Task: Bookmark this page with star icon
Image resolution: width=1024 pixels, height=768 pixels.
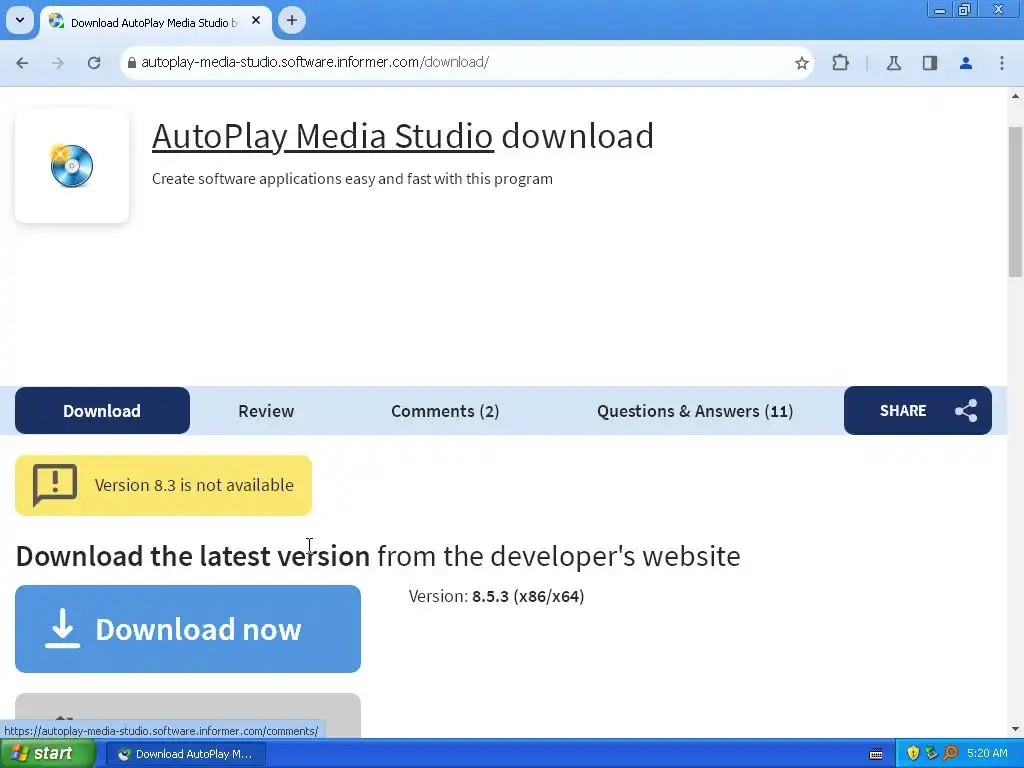Action: click(x=801, y=63)
